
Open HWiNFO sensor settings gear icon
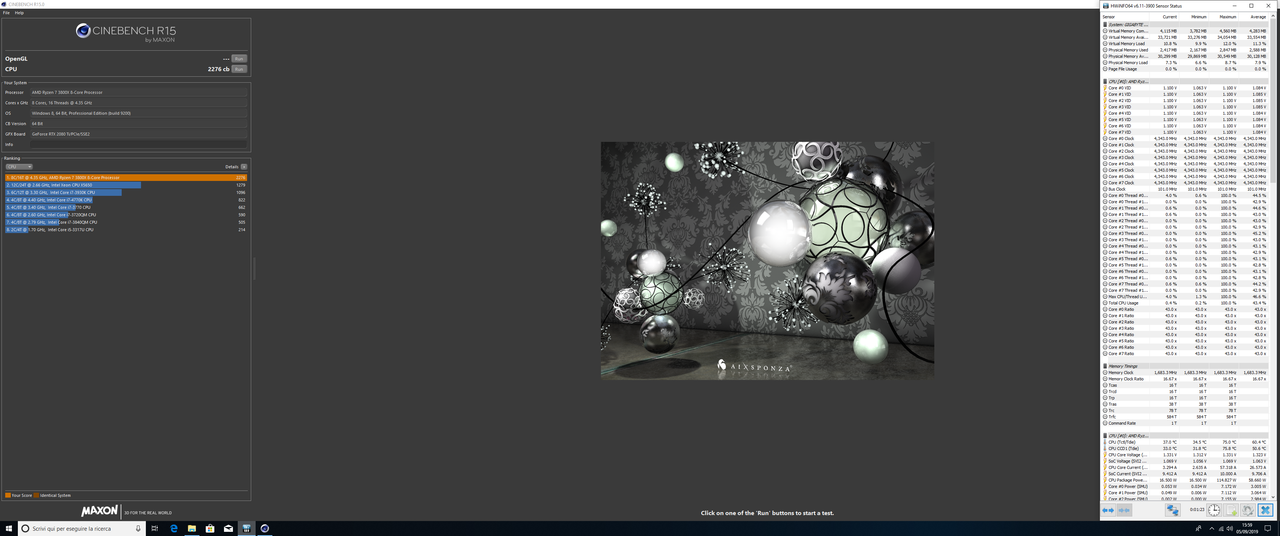[x=1248, y=510]
